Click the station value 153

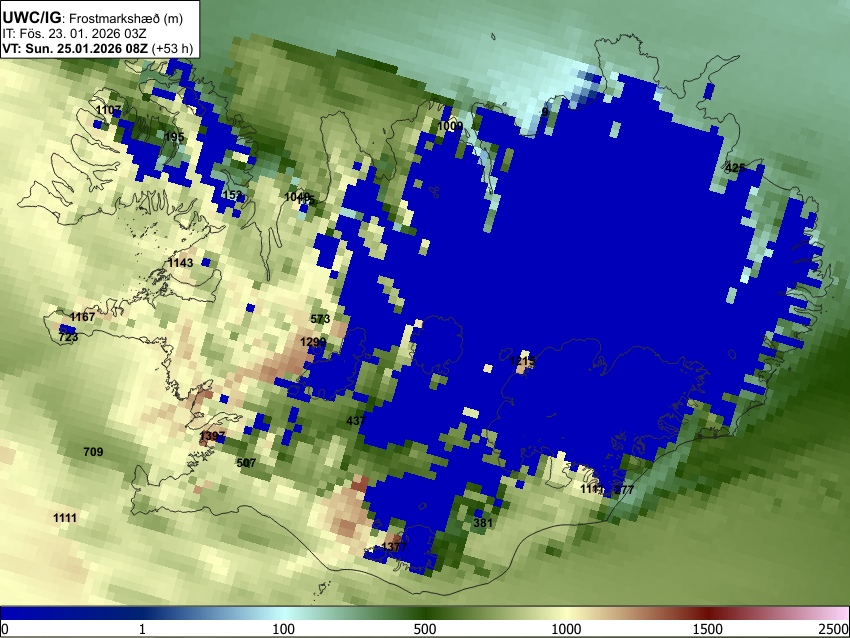(x=231, y=195)
